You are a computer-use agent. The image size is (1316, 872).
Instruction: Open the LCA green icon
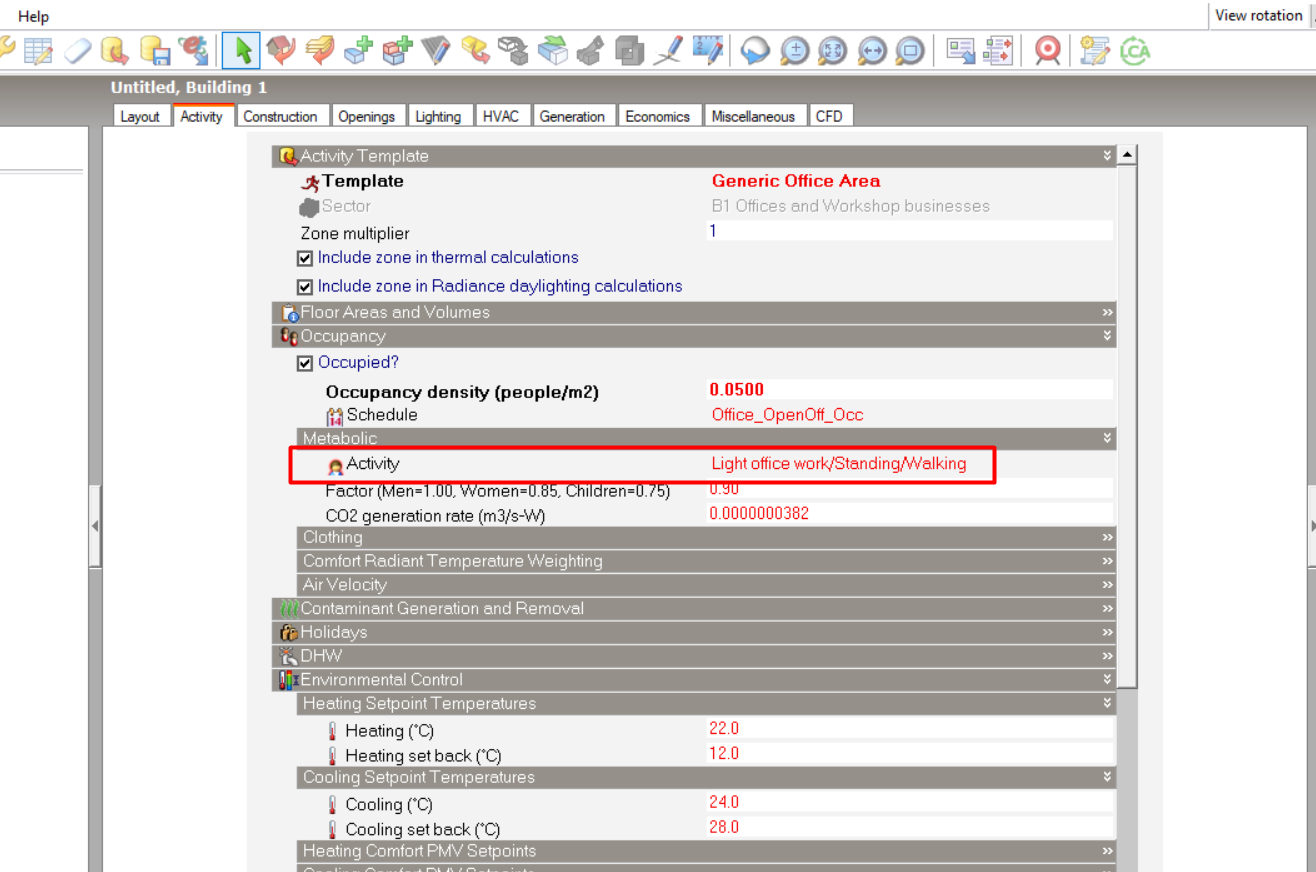[1135, 50]
